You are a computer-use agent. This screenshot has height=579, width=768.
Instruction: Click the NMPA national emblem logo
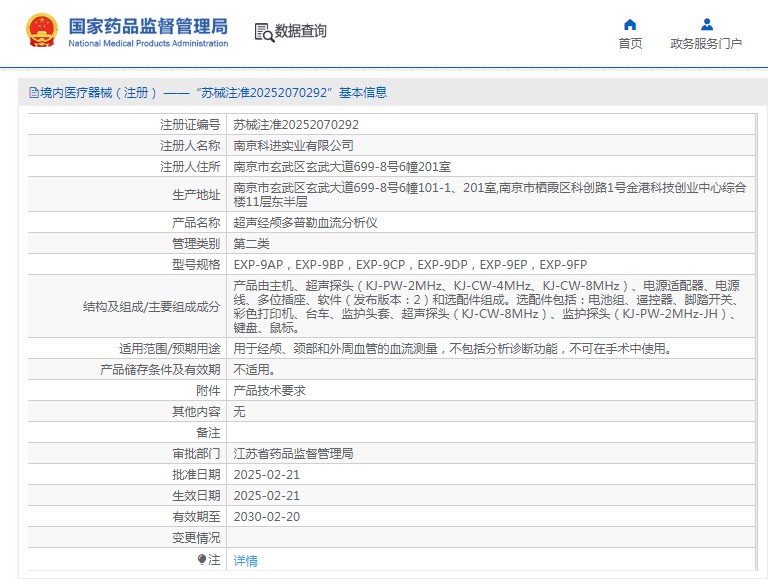(x=42, y=30)
